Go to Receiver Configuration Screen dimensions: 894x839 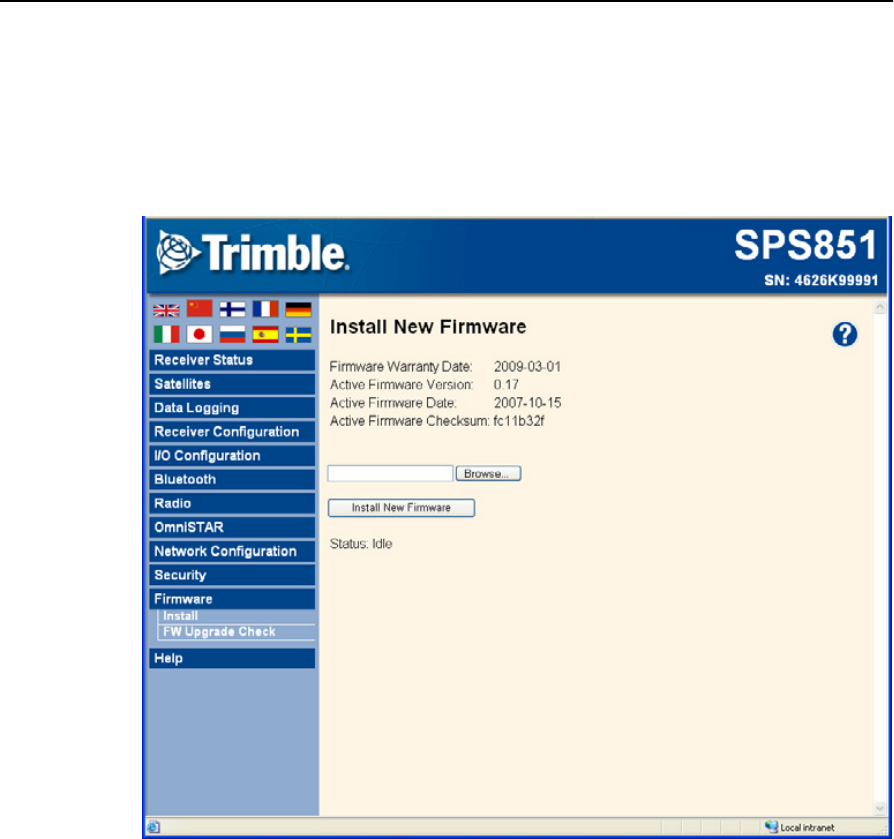[232, 432]
